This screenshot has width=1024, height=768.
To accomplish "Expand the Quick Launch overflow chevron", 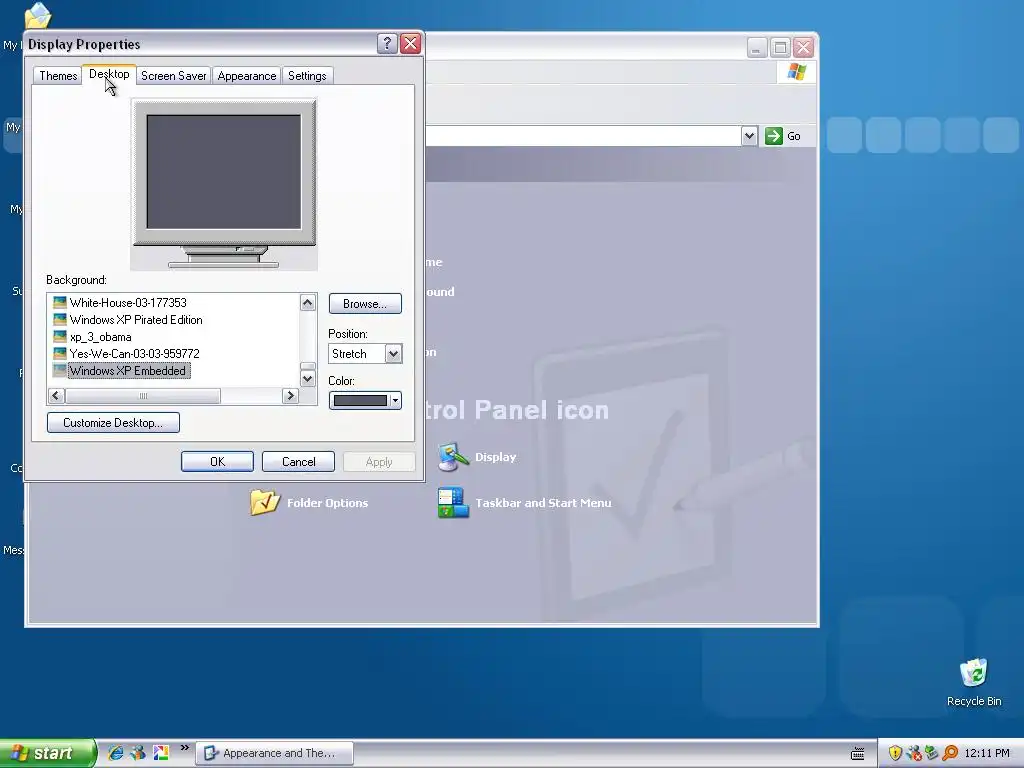I will pos(185,748).
